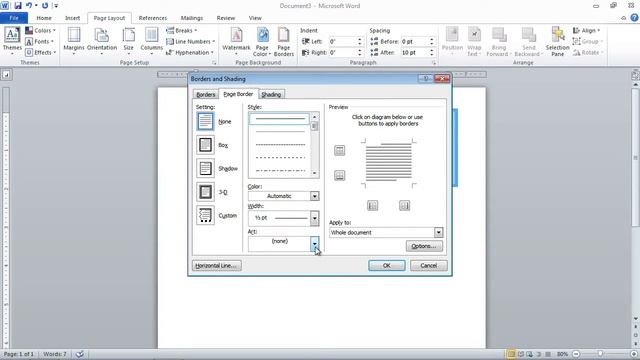This screenshot has width=640, height=360.
Task: Click the Orientation icon
Action: [102, 41]
